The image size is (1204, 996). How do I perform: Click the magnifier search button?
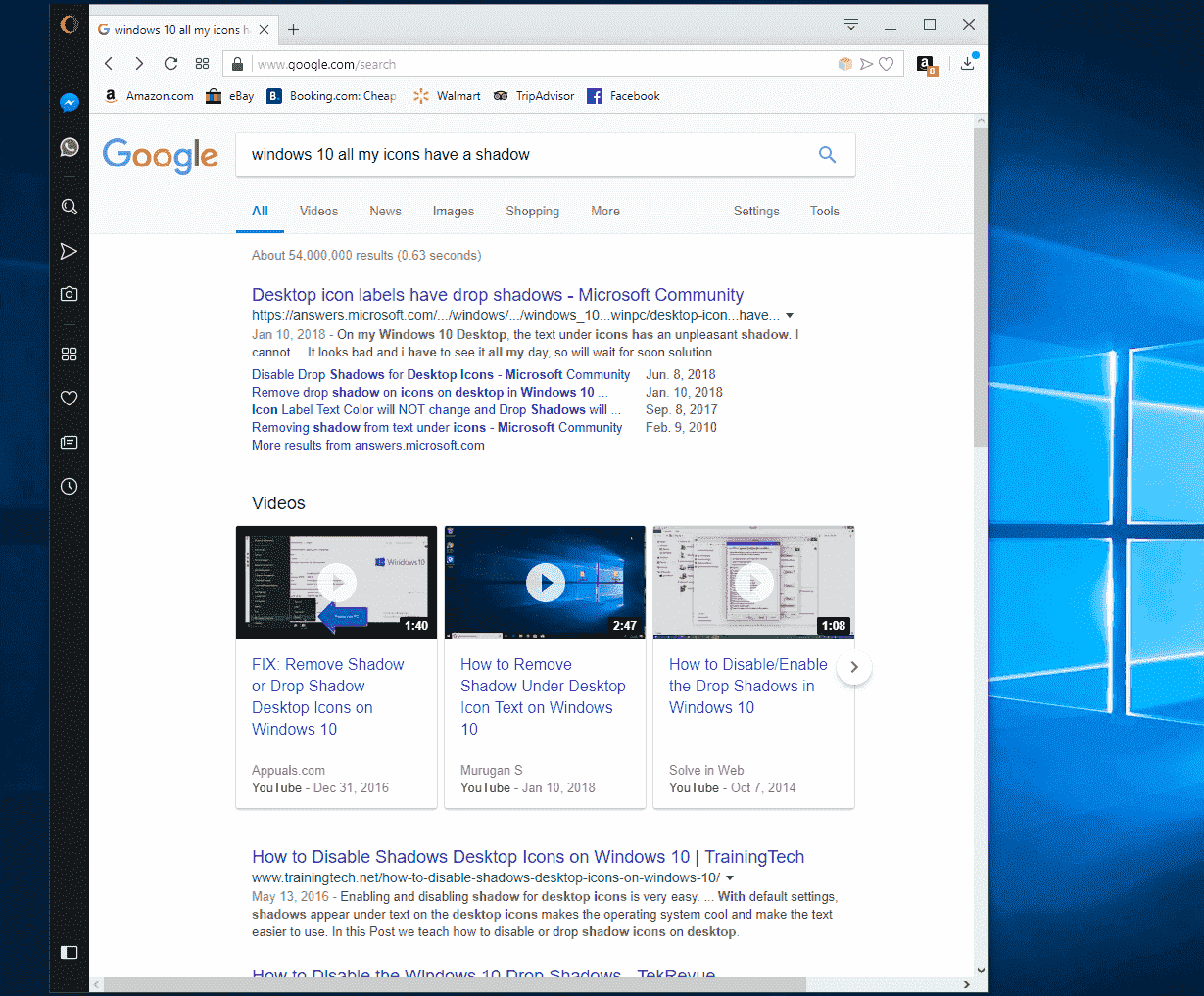click(x=827, y=155)
